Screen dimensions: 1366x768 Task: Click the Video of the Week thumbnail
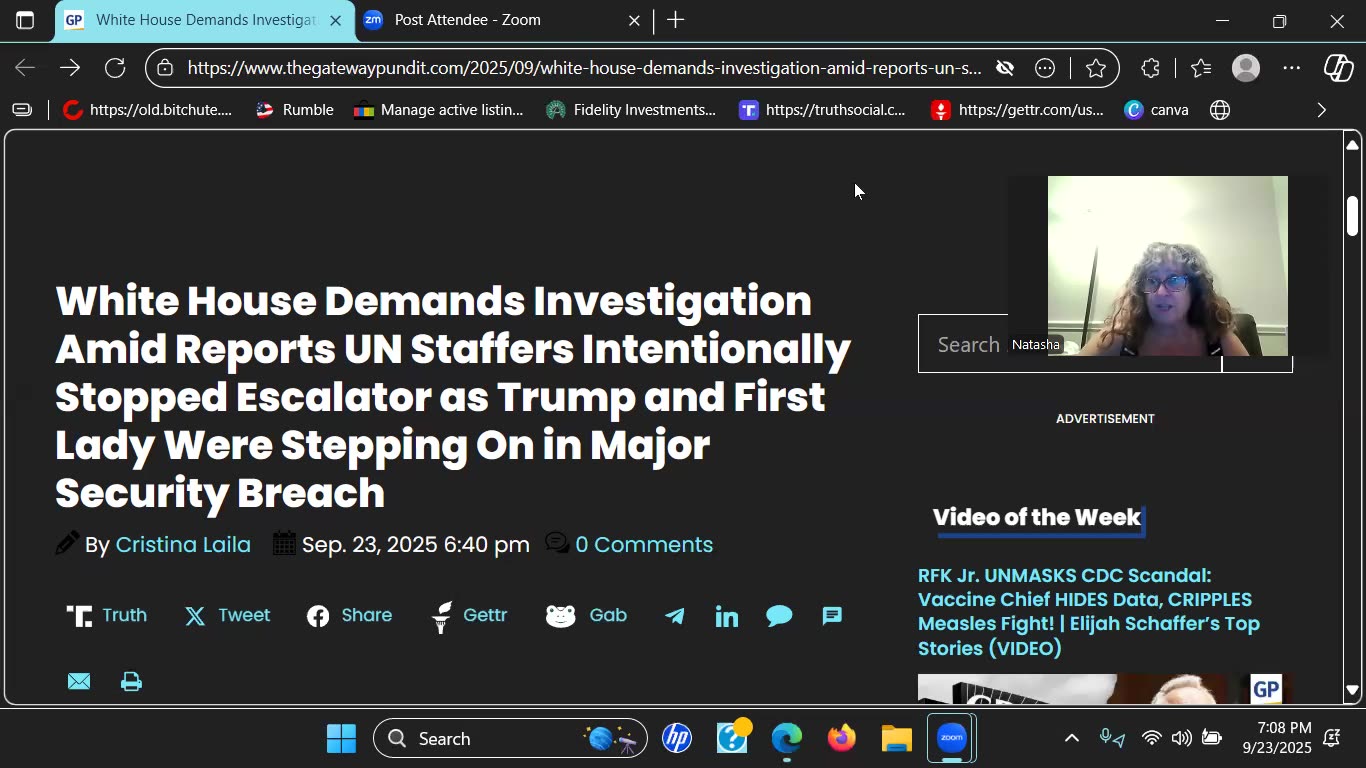pos(1105,689)
